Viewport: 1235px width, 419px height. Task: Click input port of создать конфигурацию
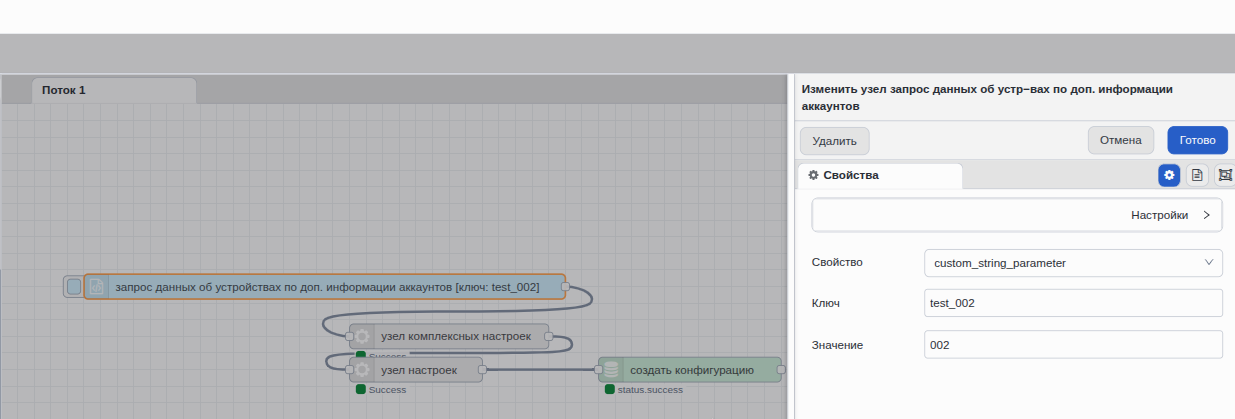pos(599,370)
